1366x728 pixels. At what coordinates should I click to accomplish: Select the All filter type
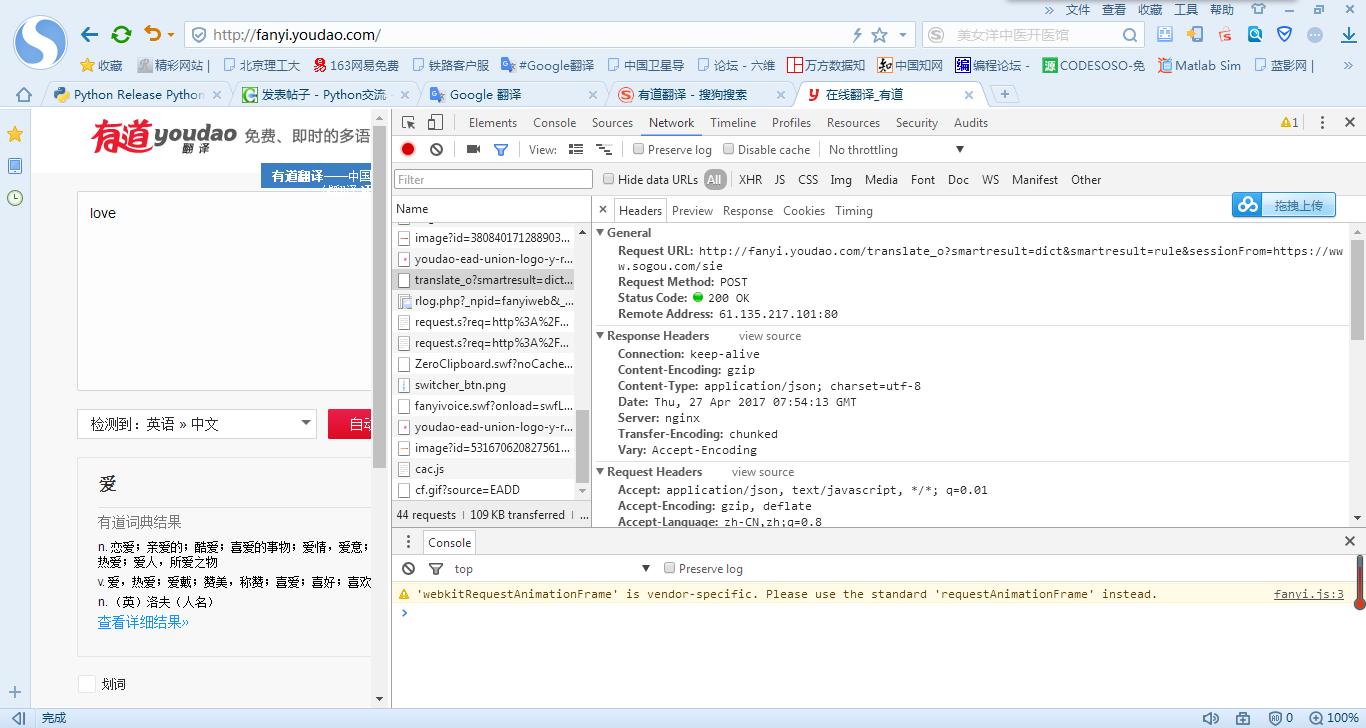click(714, 180)
